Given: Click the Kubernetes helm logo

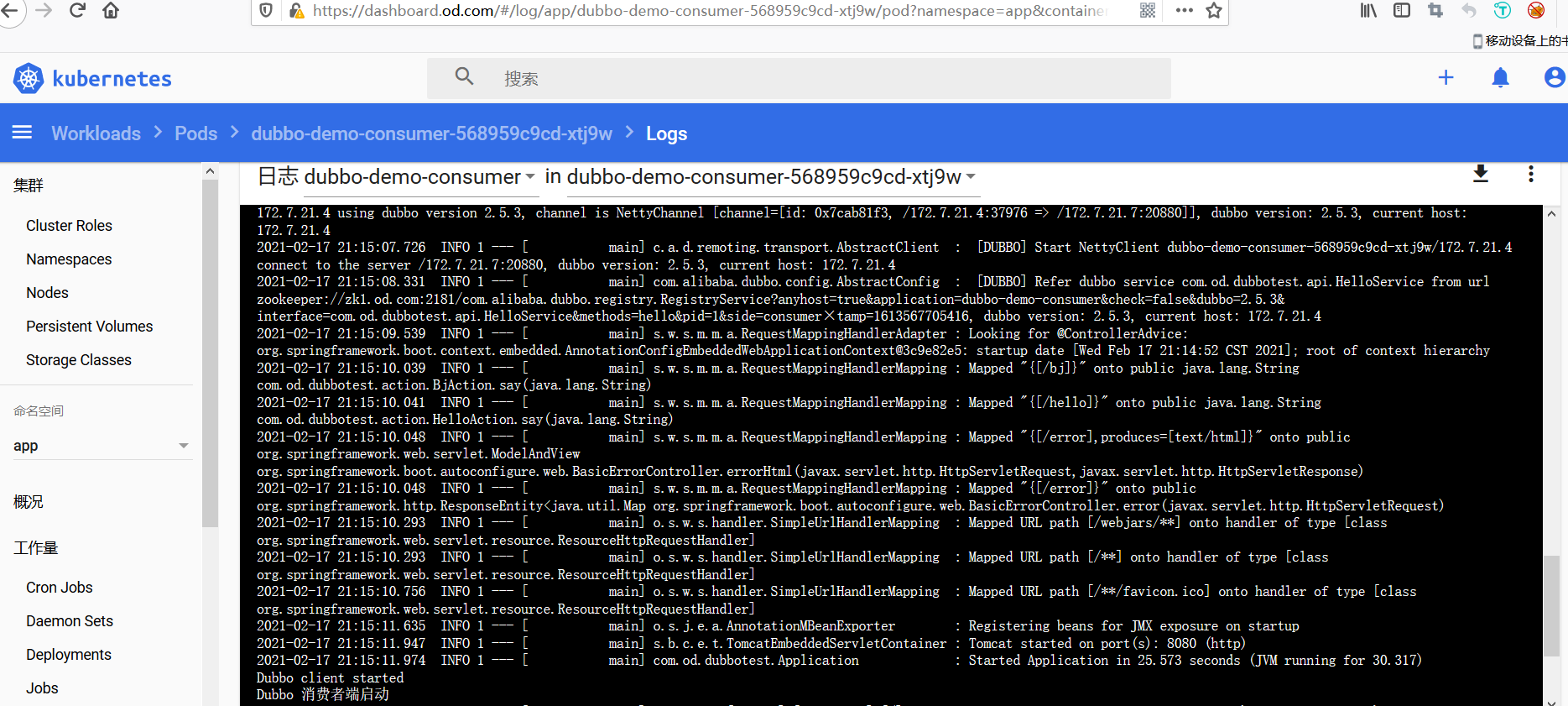Looking at the screenshot, I should tap(29, 79).
